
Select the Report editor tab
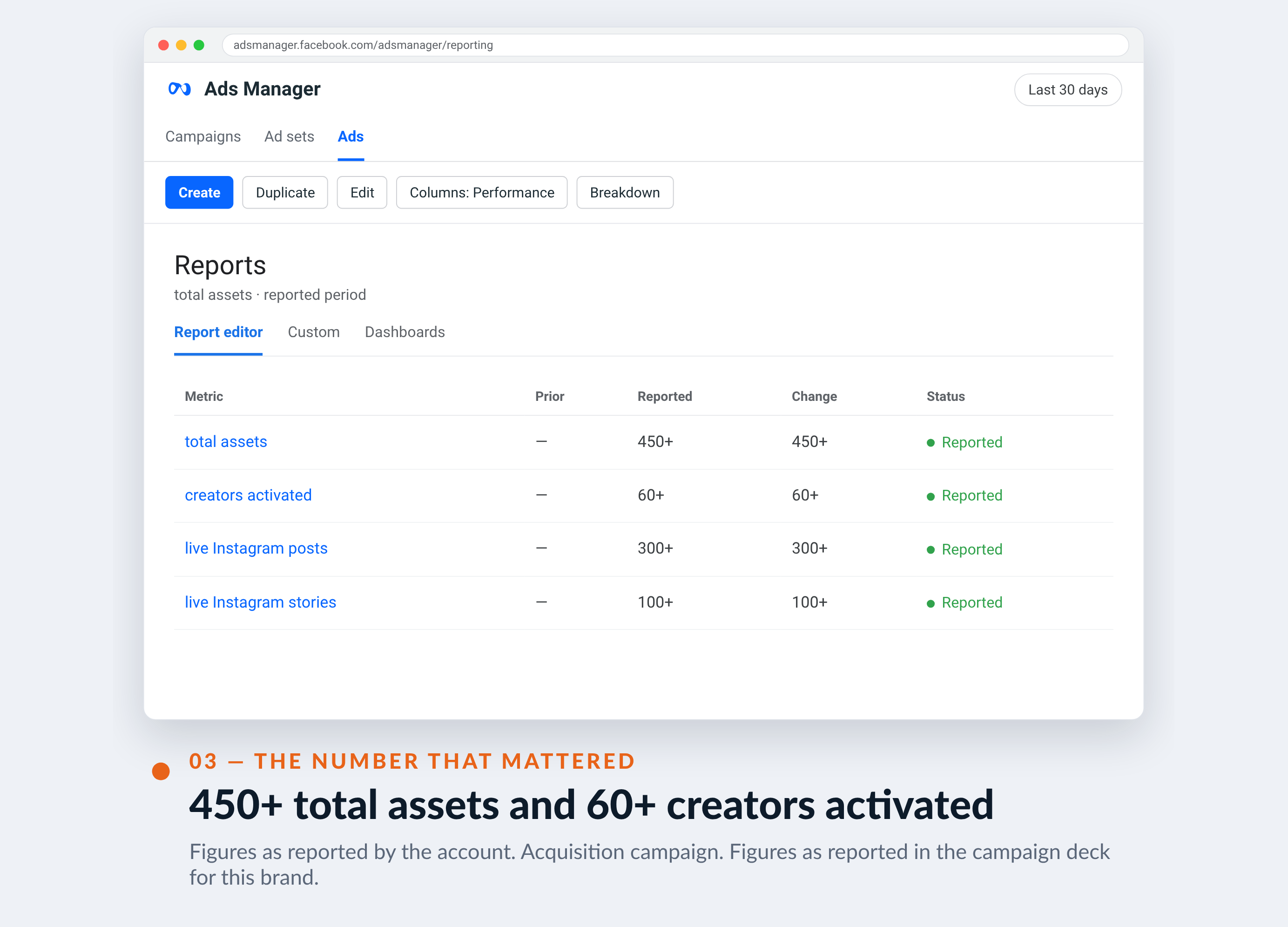pyautogui.click(x=218, y=332)
